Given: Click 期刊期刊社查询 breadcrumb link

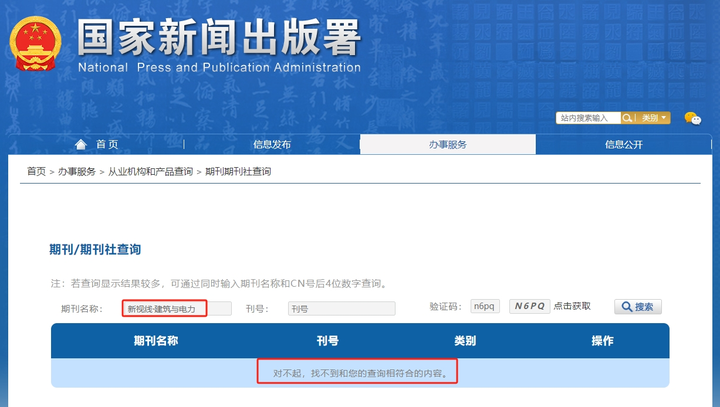Looking at the screenshot, I should pyautogui.click(x=238, y=172).
